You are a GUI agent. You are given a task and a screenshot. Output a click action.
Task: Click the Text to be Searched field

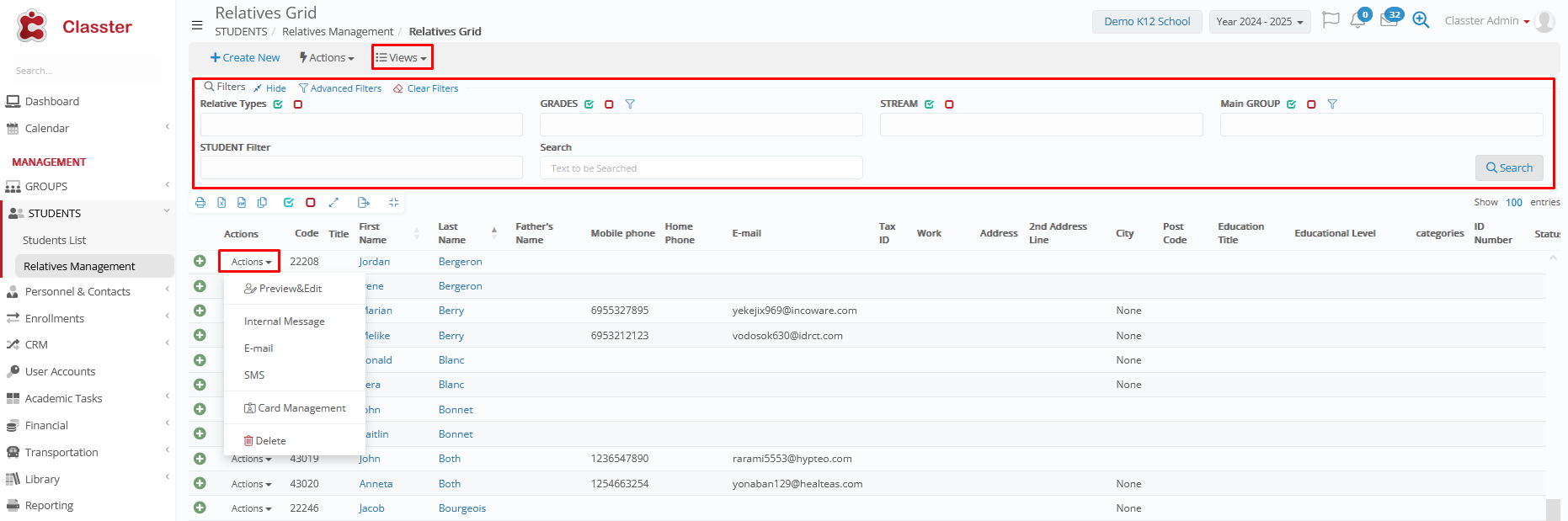tap(701, 168)
